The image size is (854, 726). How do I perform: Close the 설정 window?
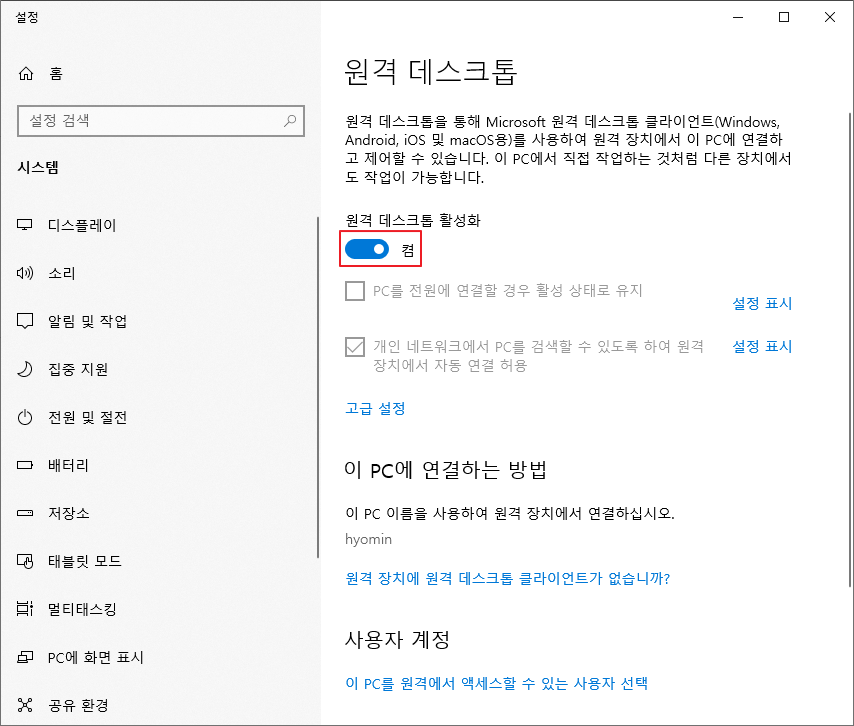click(x=829, y=17)
